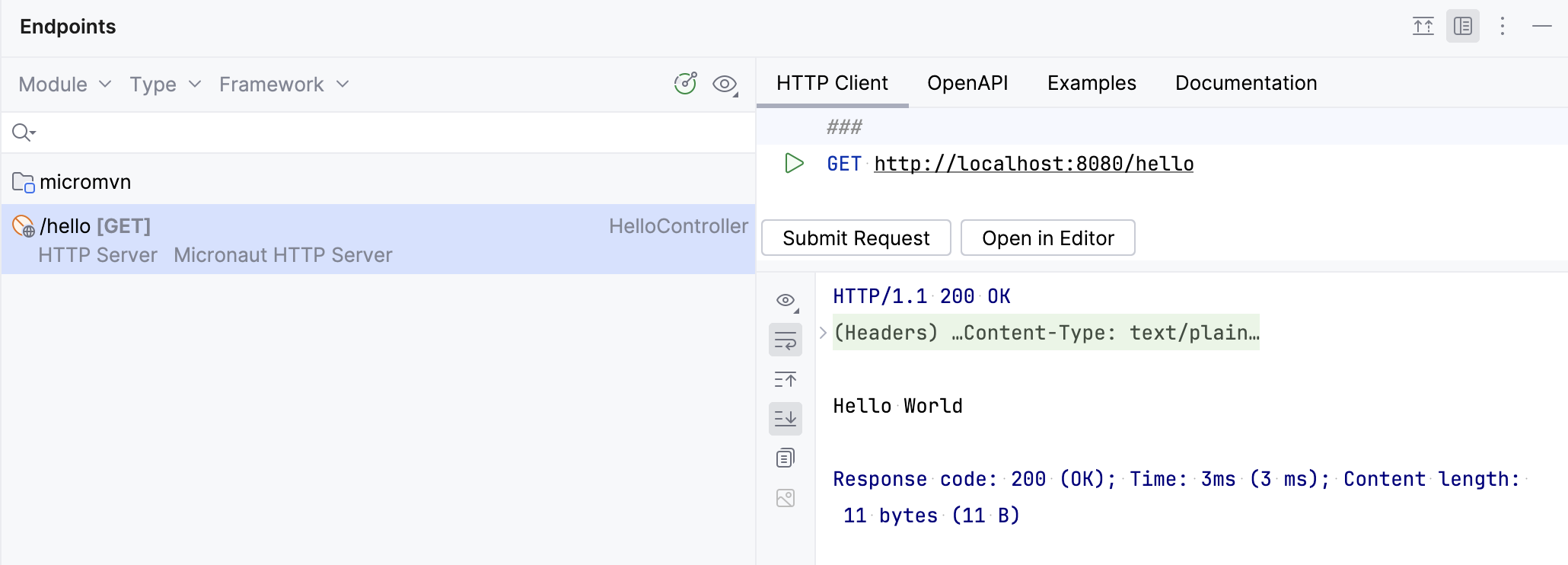Toggle soft-wrap in the response pane

(x=785, y=340)
